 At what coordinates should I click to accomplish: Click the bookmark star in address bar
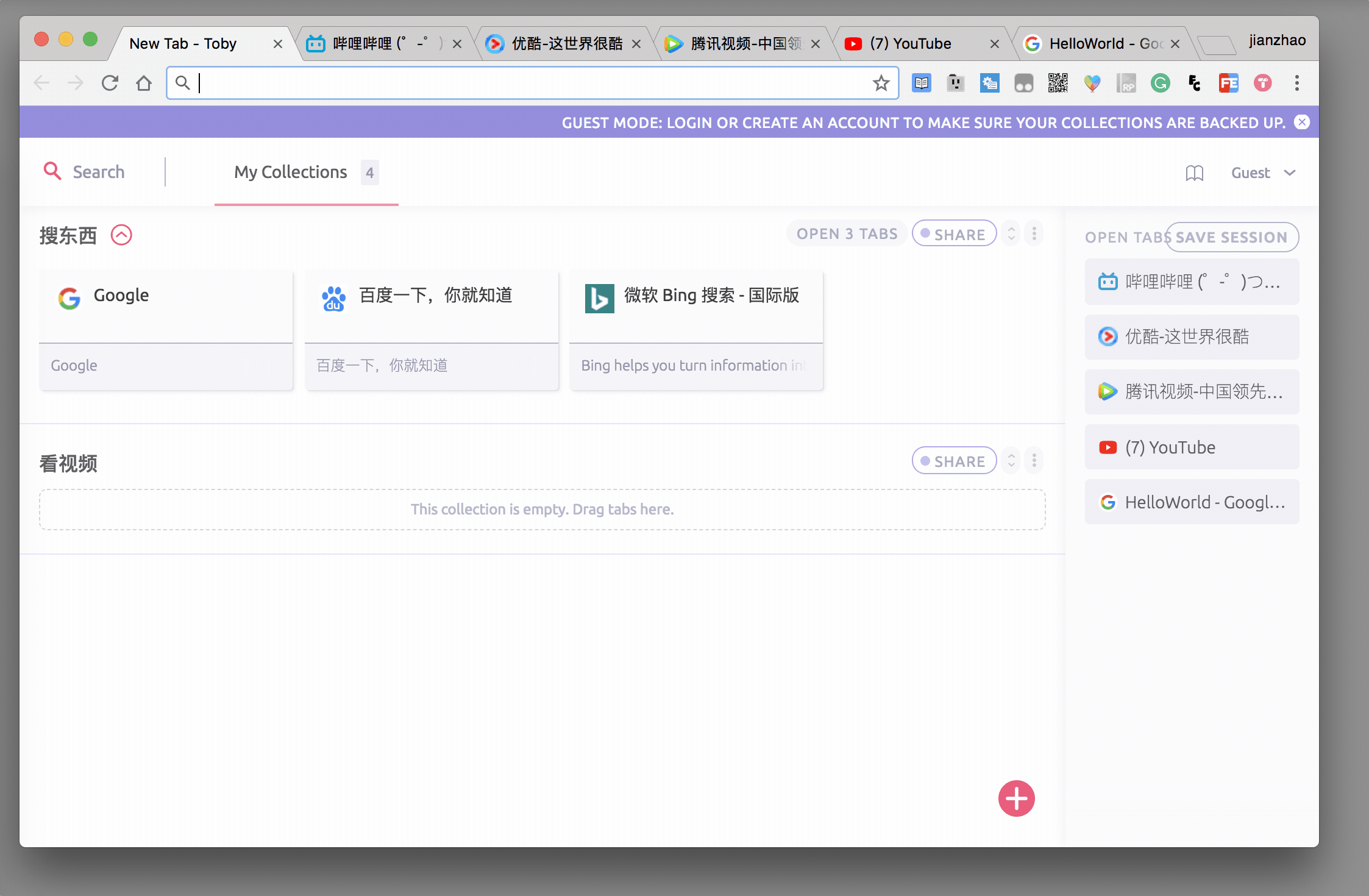[x=881, y=83]
